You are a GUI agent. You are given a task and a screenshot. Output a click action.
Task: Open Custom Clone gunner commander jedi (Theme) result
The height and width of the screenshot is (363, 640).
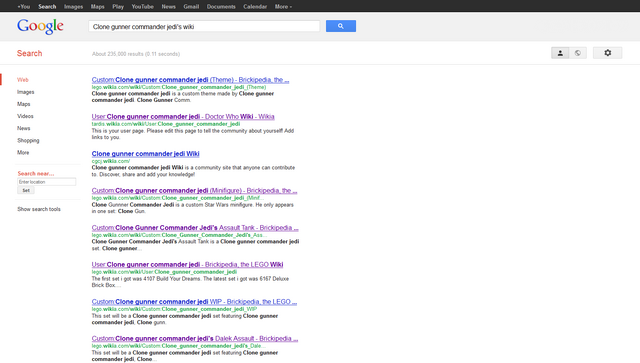tap(190, 80)
